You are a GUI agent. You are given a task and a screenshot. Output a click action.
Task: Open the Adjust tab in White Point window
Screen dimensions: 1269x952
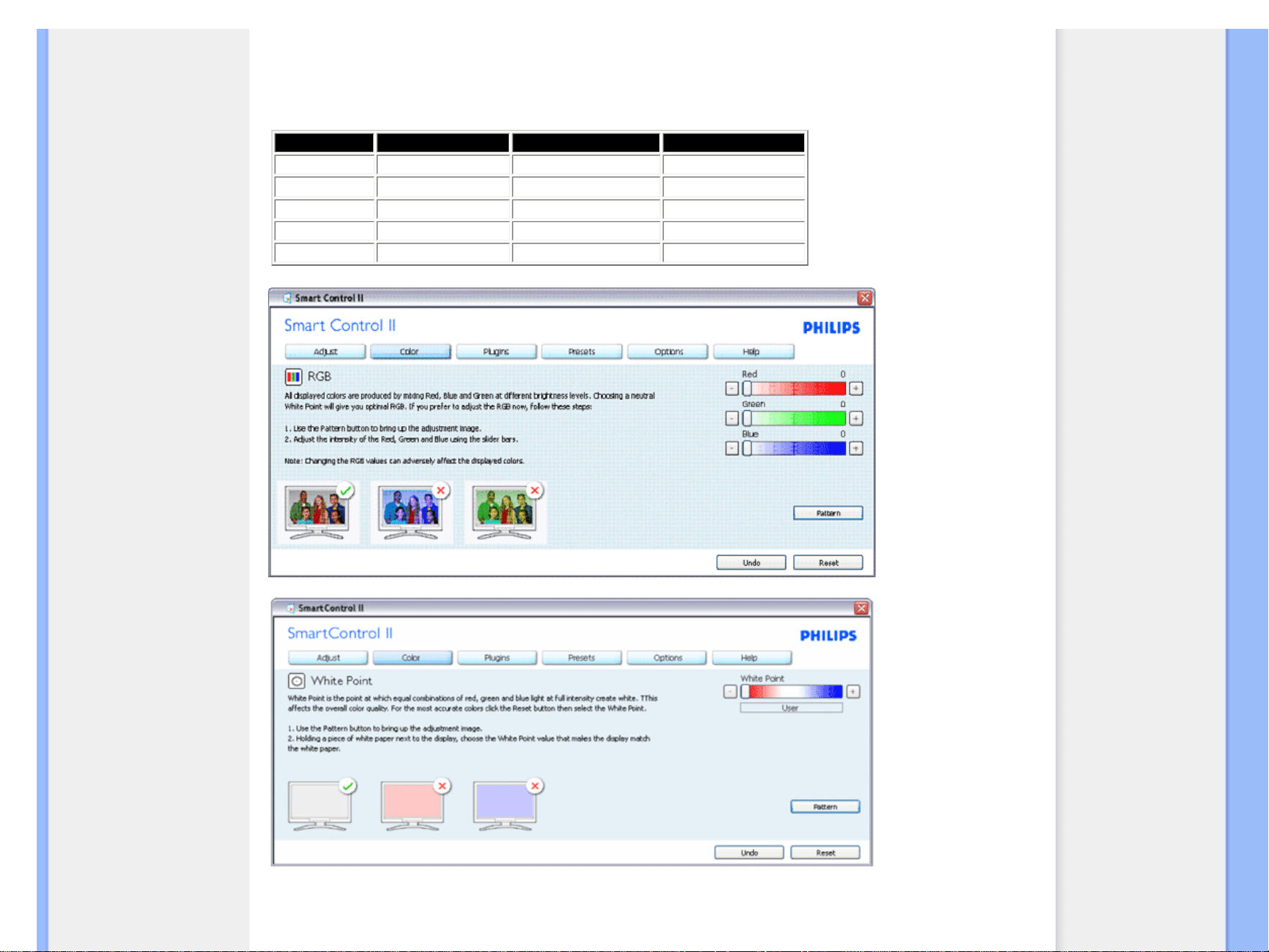click(328, 658)
